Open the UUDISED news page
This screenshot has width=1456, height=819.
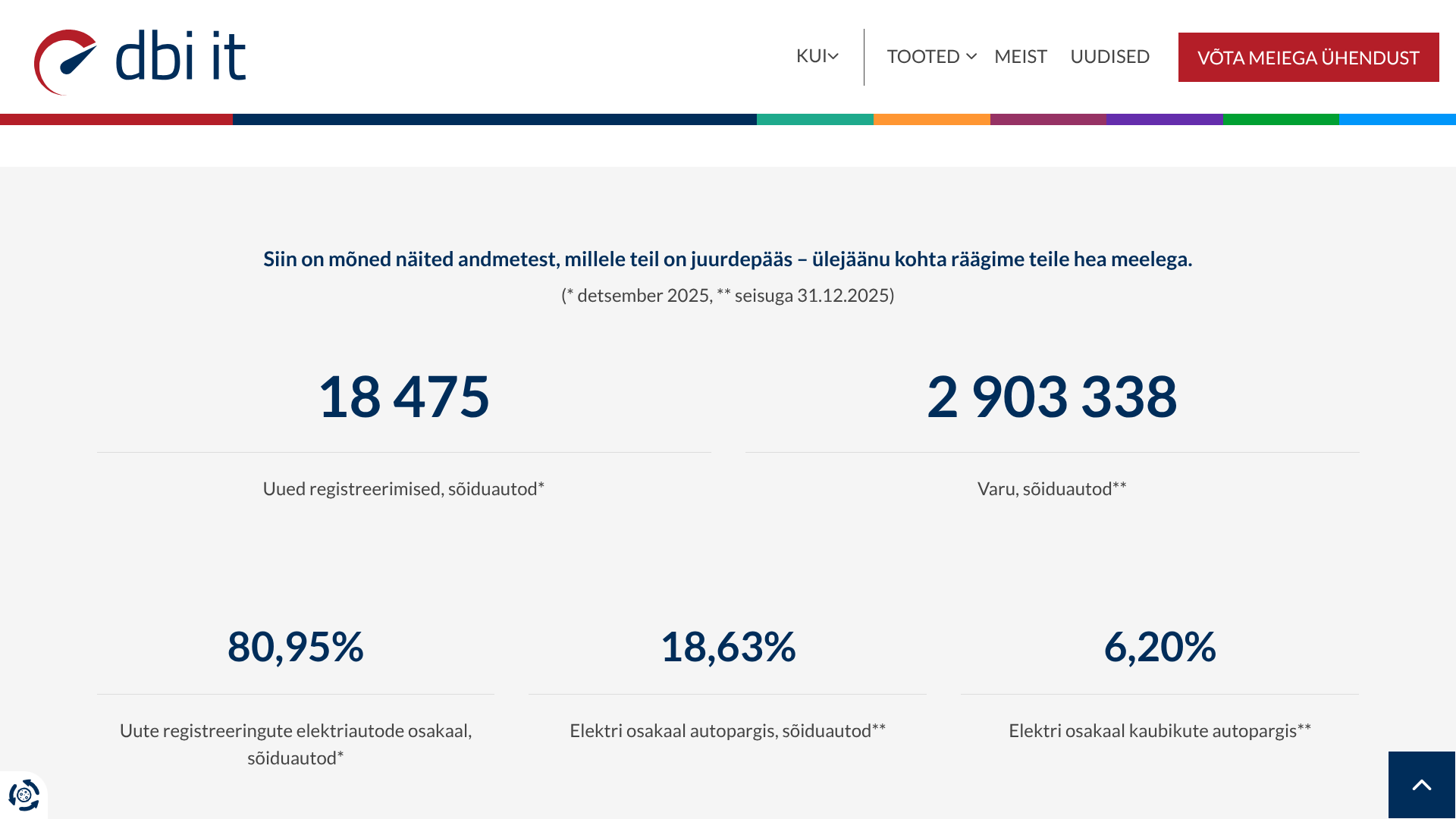tap(1109, 57)
